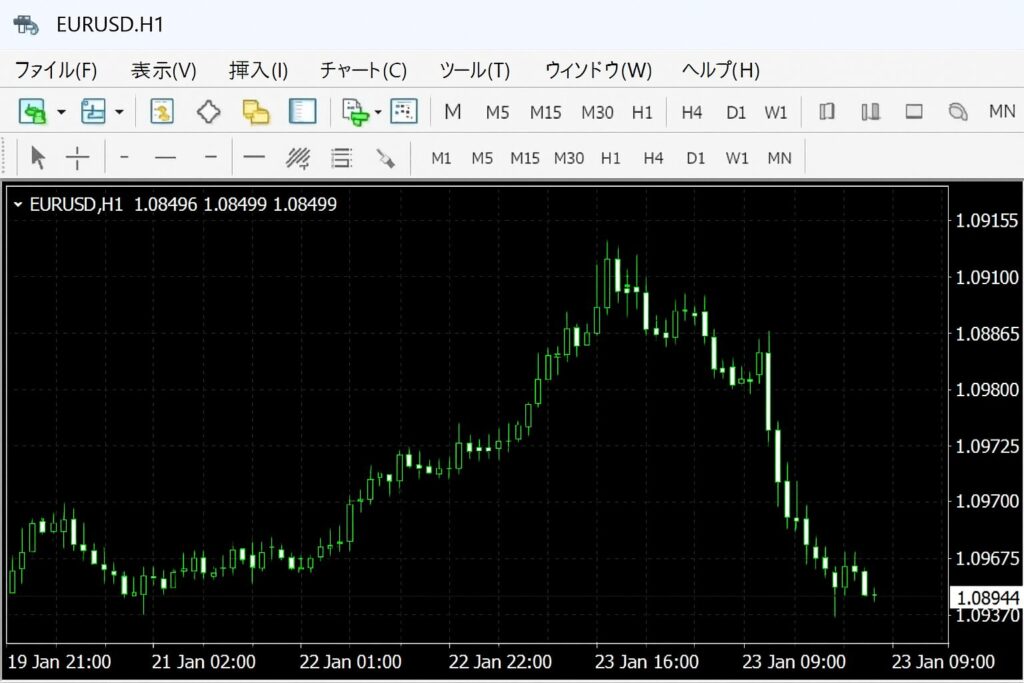This screenshot has width=1024, height=683.
Task: Switch the chart to candlestick display
Action: point(870,112)
